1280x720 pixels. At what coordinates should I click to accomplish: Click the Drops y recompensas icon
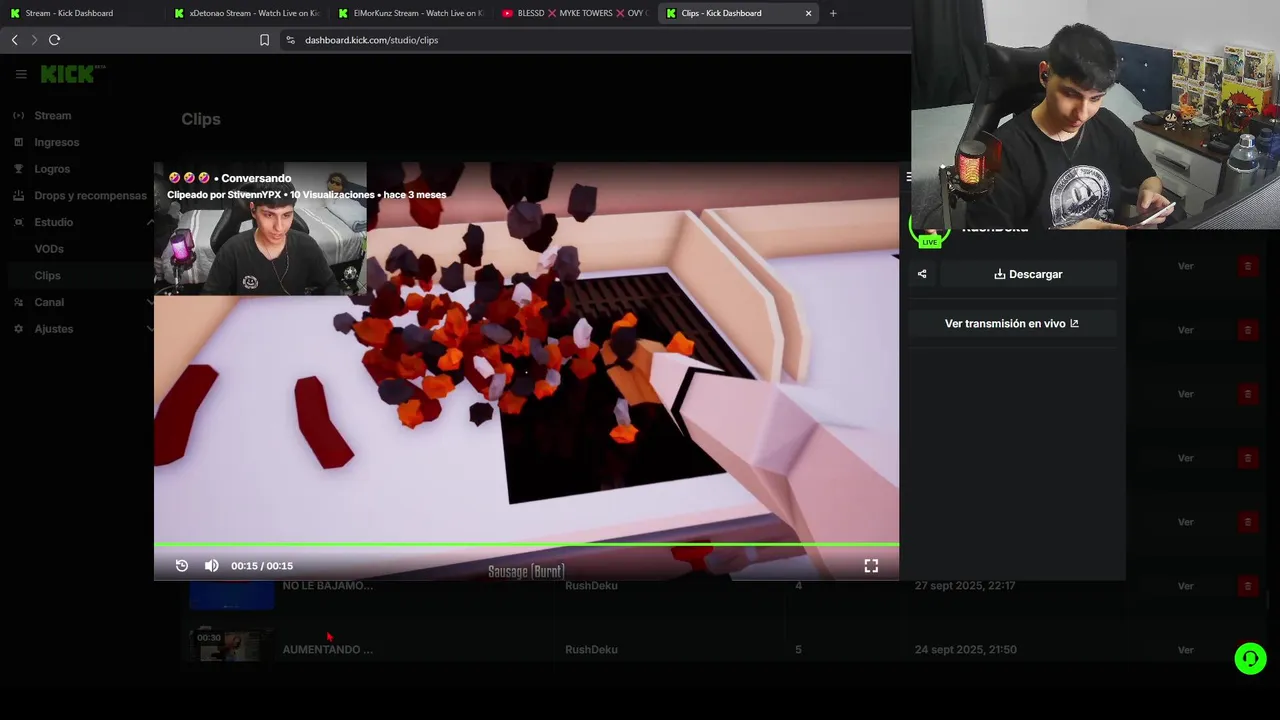[18, 196]
